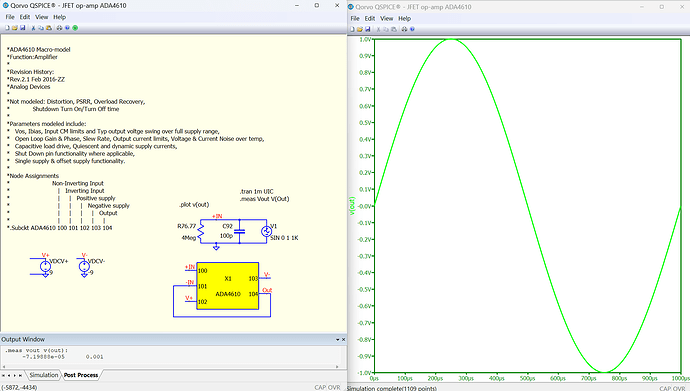690x391 pixels.
Task: Open File menu in schematic window
Action: [x=10, y=17]
